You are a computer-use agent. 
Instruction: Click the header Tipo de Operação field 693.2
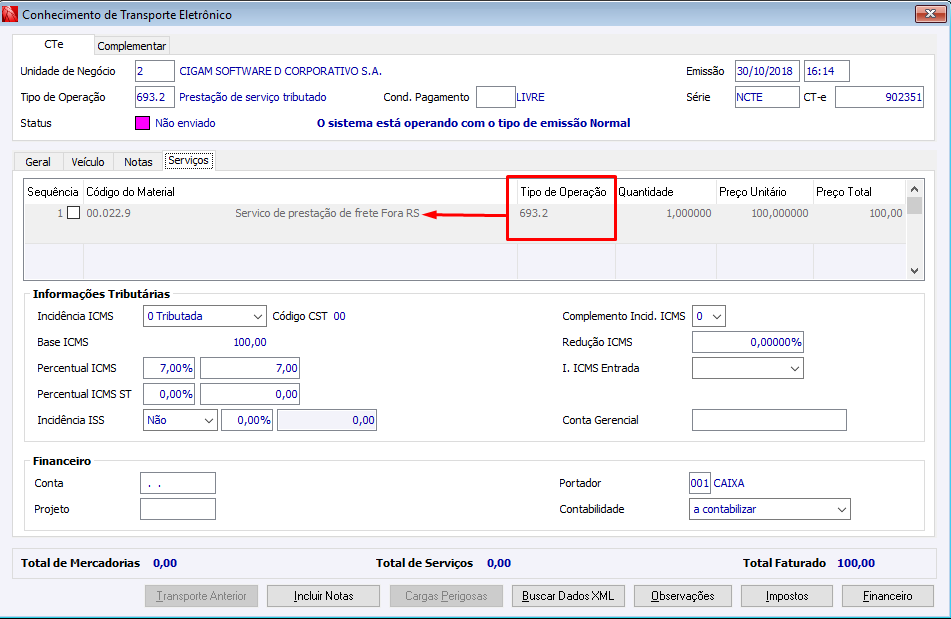point(154,97)
